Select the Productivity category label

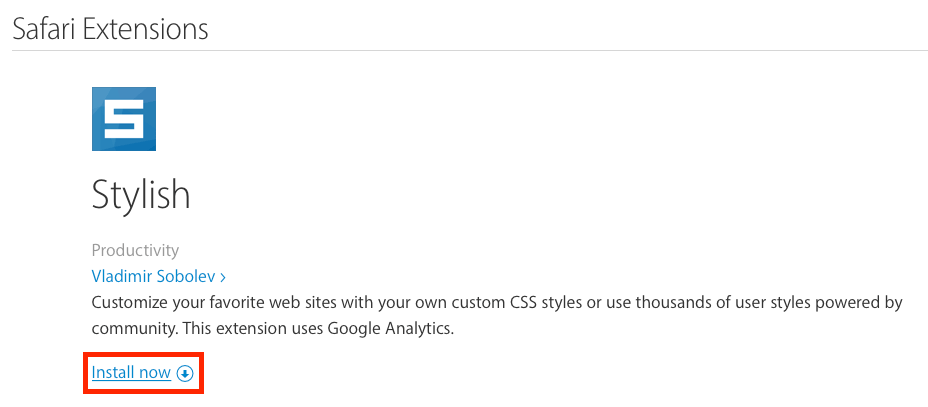(x=135, y=250)
